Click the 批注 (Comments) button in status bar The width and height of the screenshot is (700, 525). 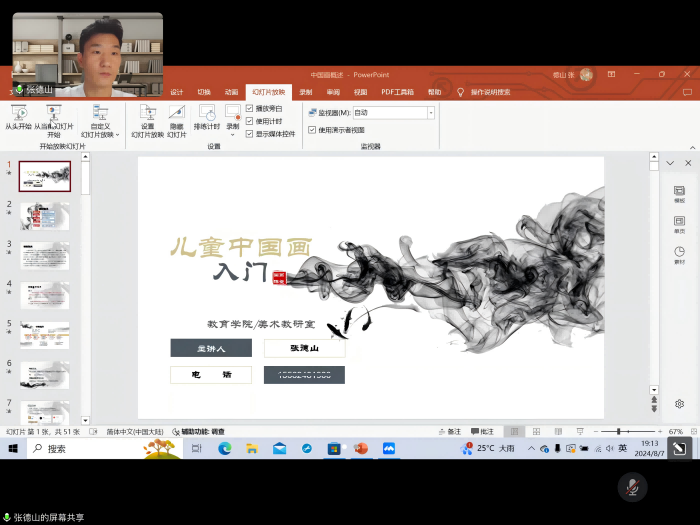[482, 431]
